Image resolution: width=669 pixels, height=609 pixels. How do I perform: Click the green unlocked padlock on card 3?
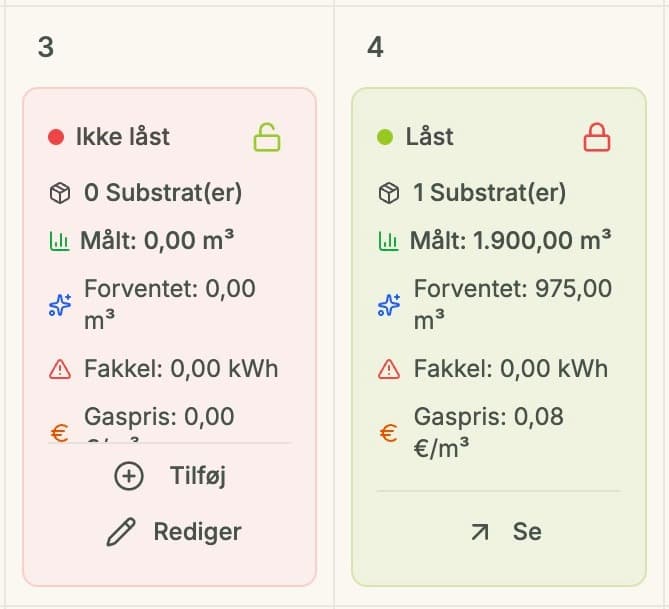pos(267,137)
